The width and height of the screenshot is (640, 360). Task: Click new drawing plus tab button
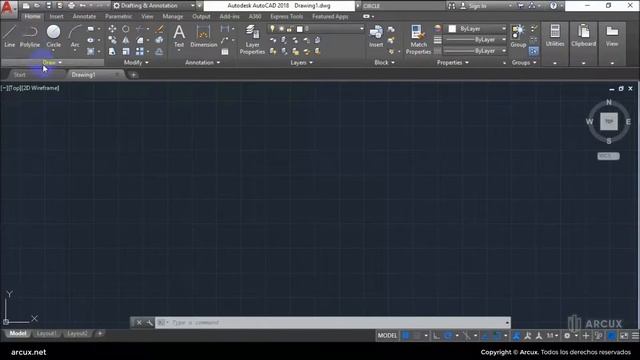coord(133,75)
